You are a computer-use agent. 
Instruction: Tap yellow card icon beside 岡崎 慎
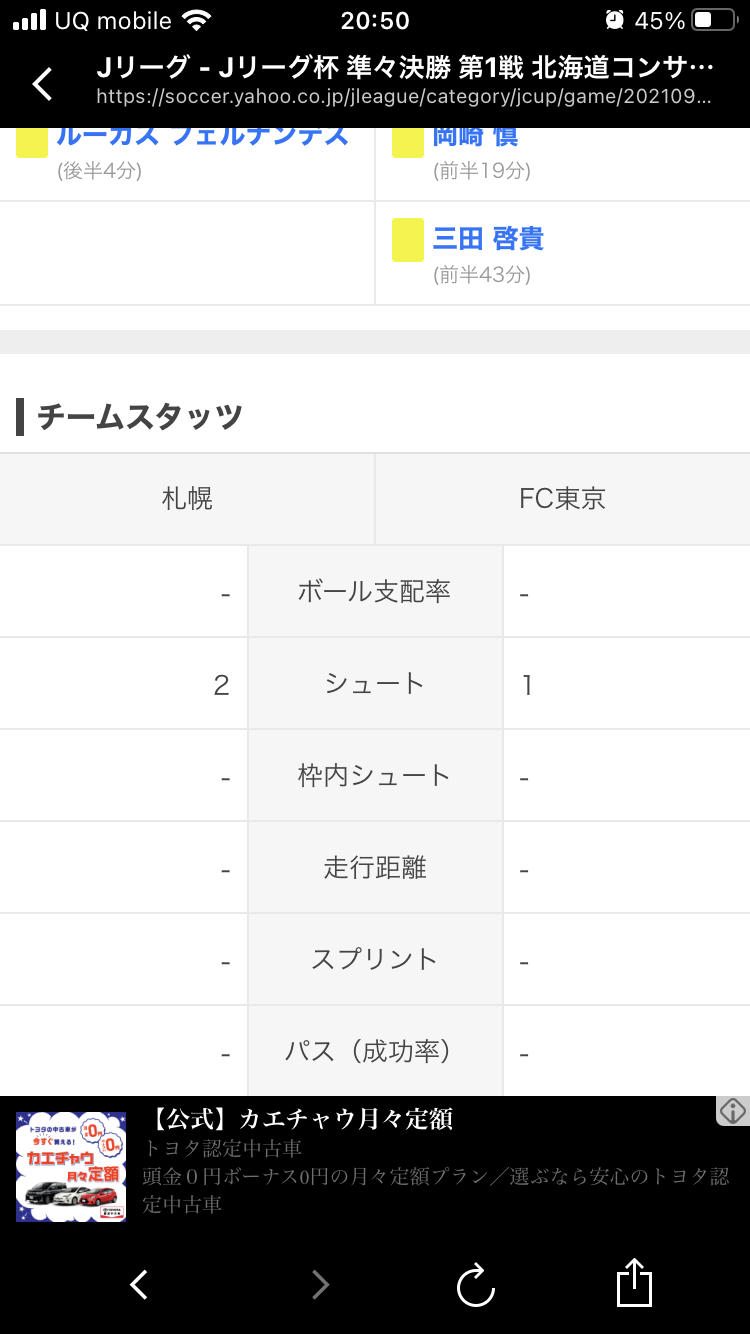(x=408, y=141)
